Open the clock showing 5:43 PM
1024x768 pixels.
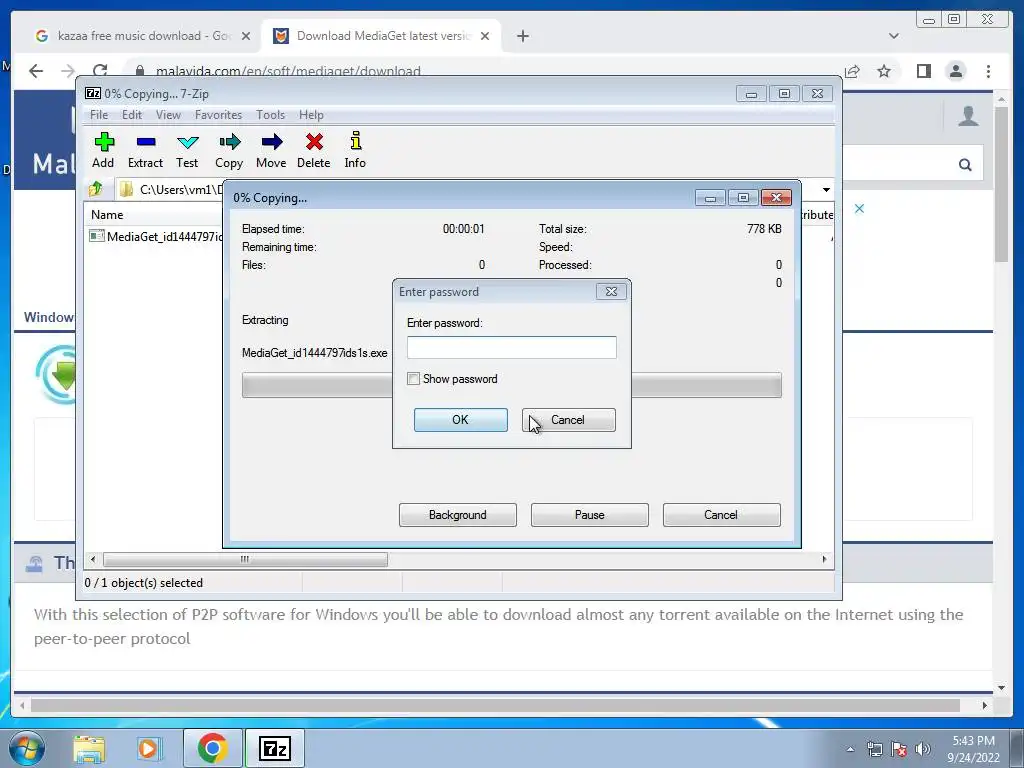[x=974, y=749]
